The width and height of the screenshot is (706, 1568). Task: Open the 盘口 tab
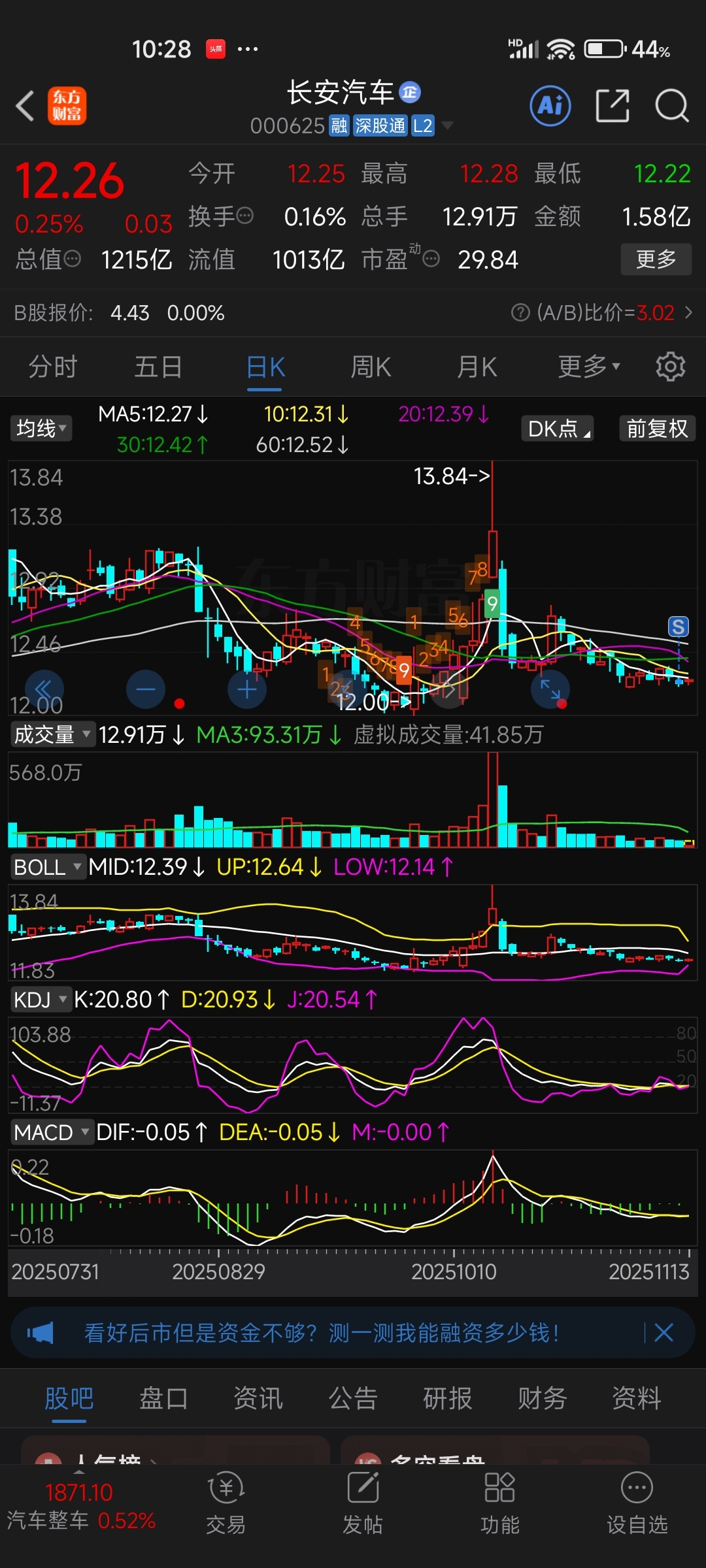coord(163,1398)
